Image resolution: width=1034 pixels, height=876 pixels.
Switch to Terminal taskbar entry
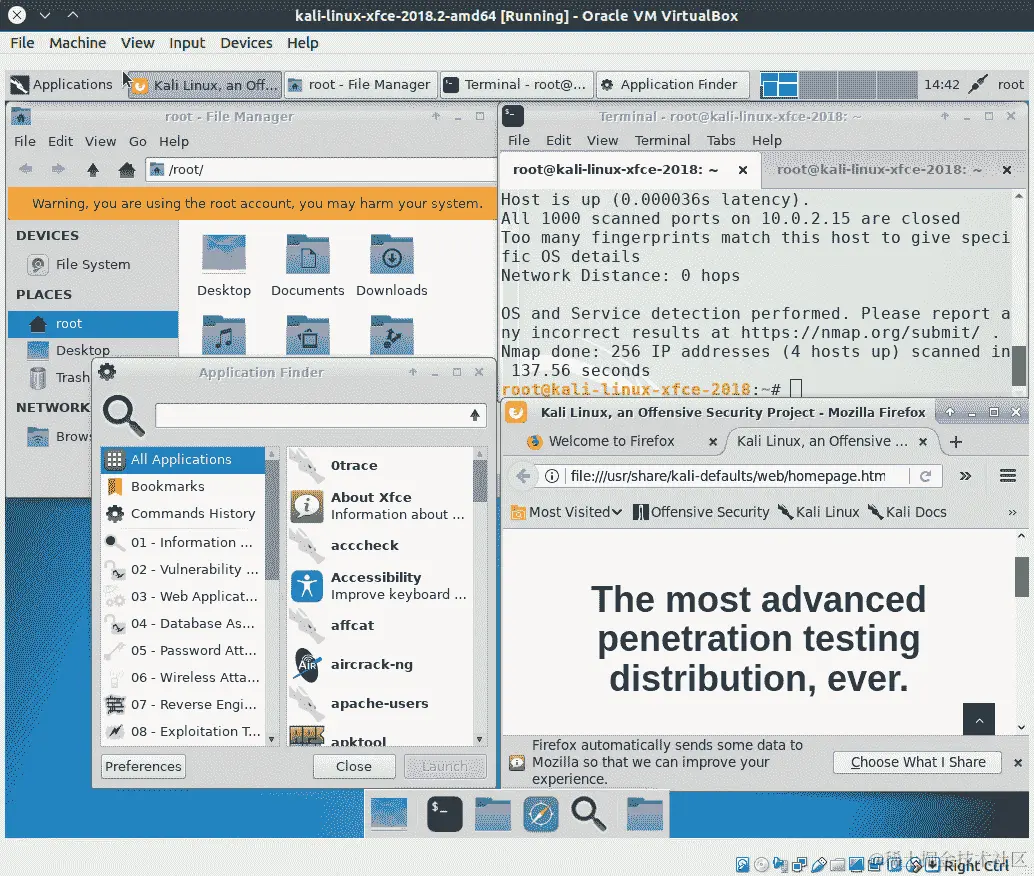[517, 84]
